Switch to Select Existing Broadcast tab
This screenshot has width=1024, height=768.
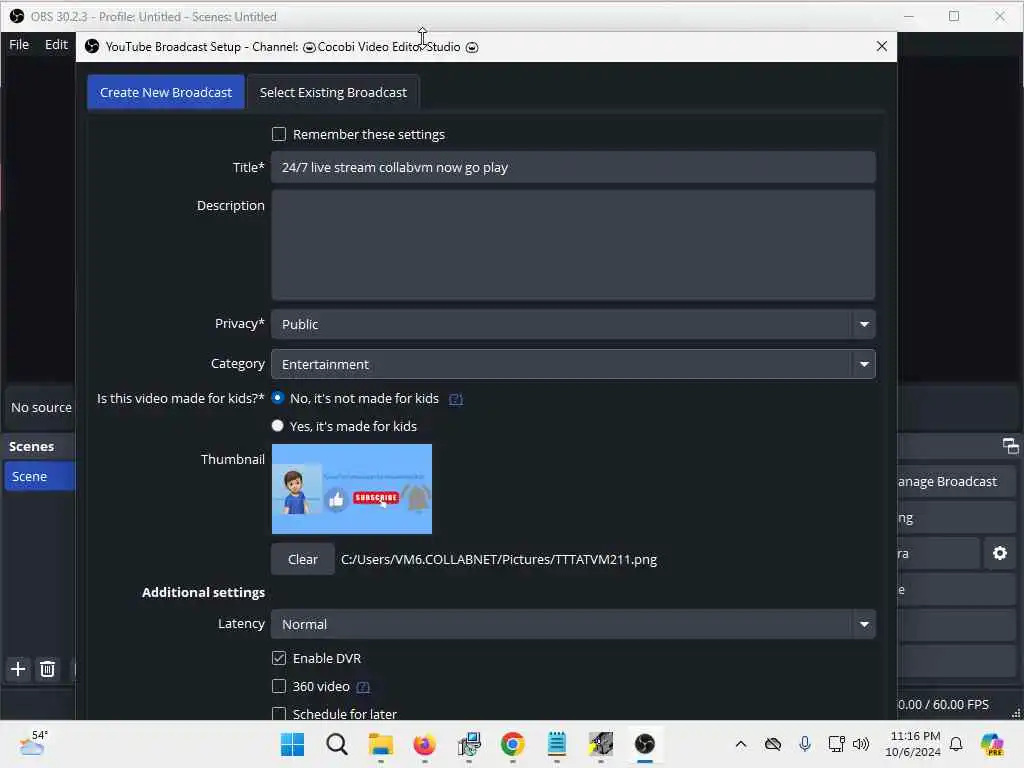(x=333, y=92)
